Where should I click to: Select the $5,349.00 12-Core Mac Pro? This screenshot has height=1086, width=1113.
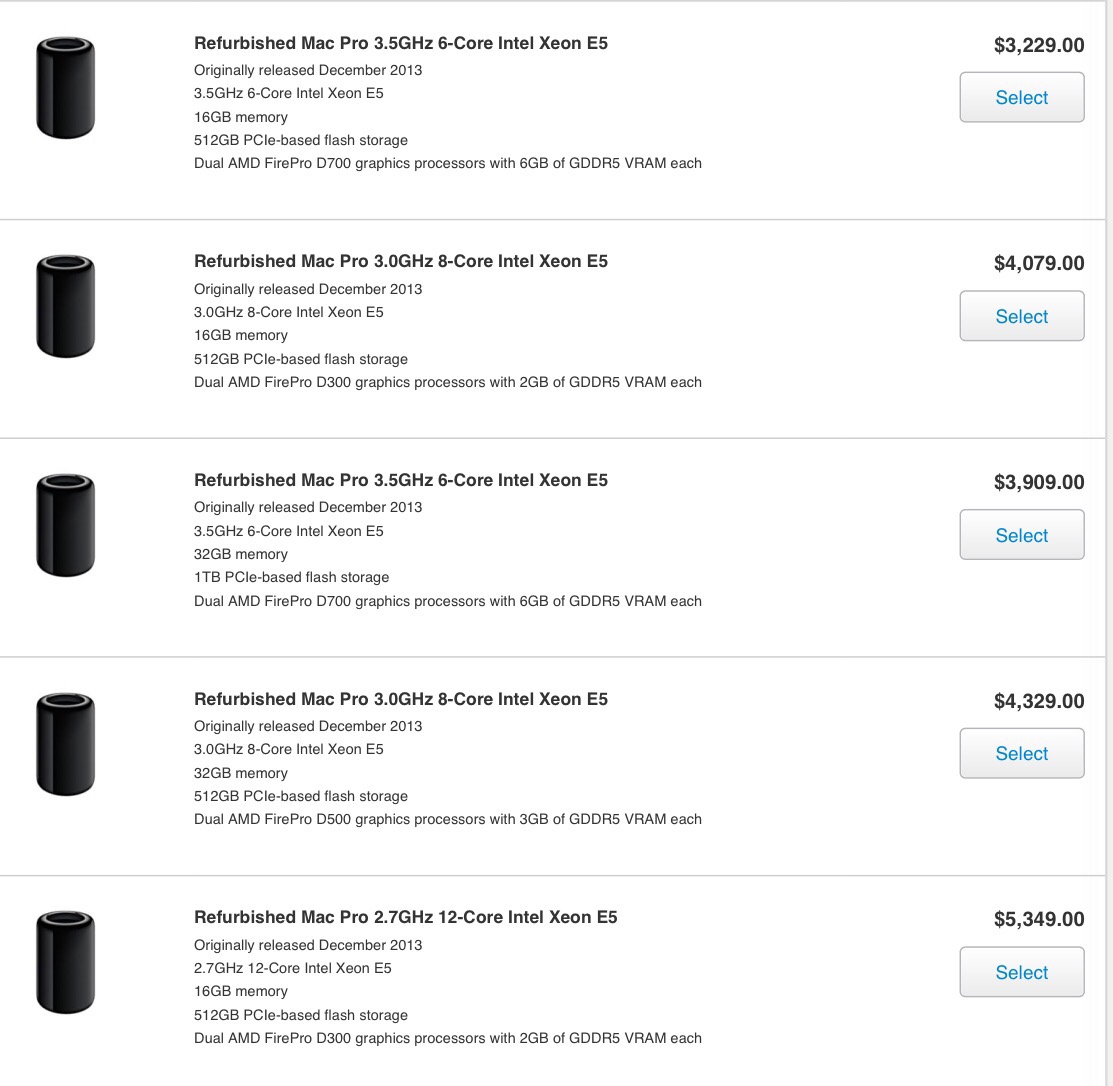pyautogui.click(x=1021, y=972)
